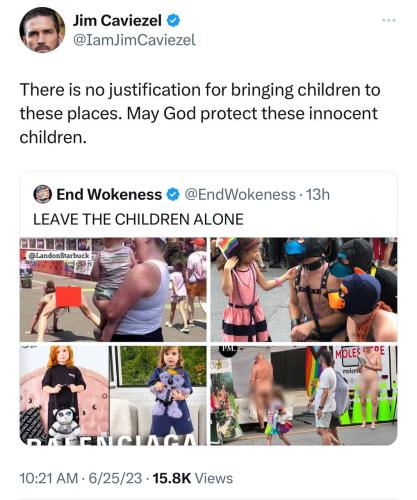This screenshot has width=417, height=500.
Task: Click the verified badge next to End Wokeness
Action: [173, 195]
